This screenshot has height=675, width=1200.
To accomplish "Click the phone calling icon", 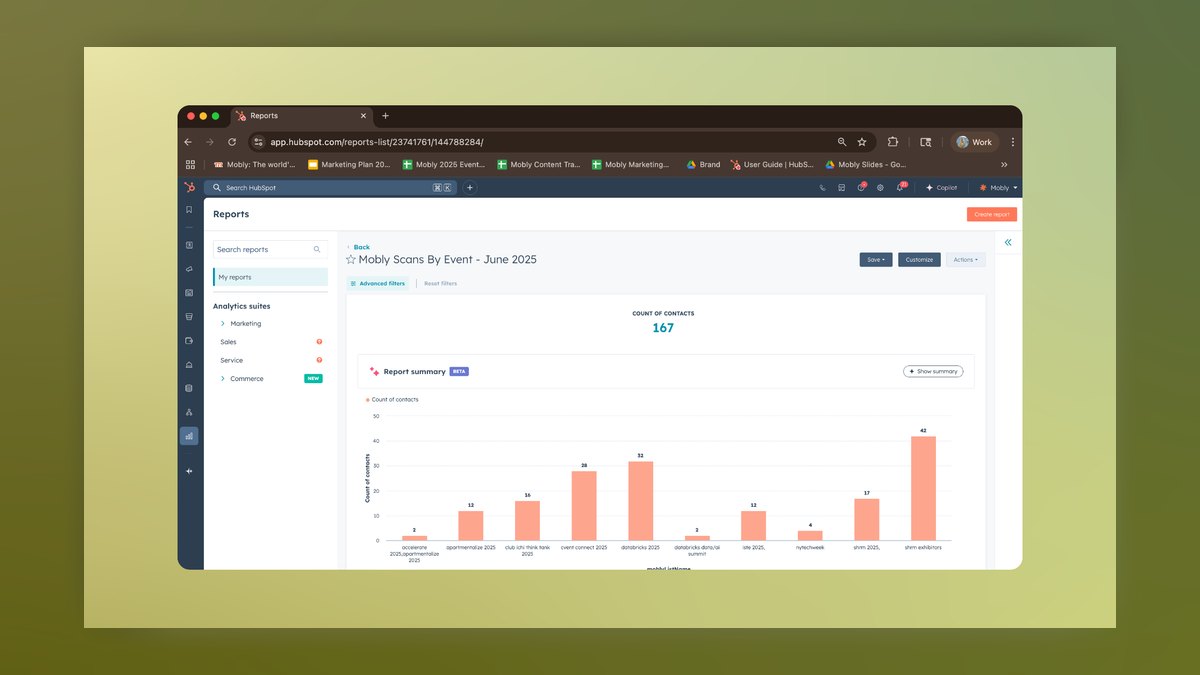I will [x=823, y=187].
